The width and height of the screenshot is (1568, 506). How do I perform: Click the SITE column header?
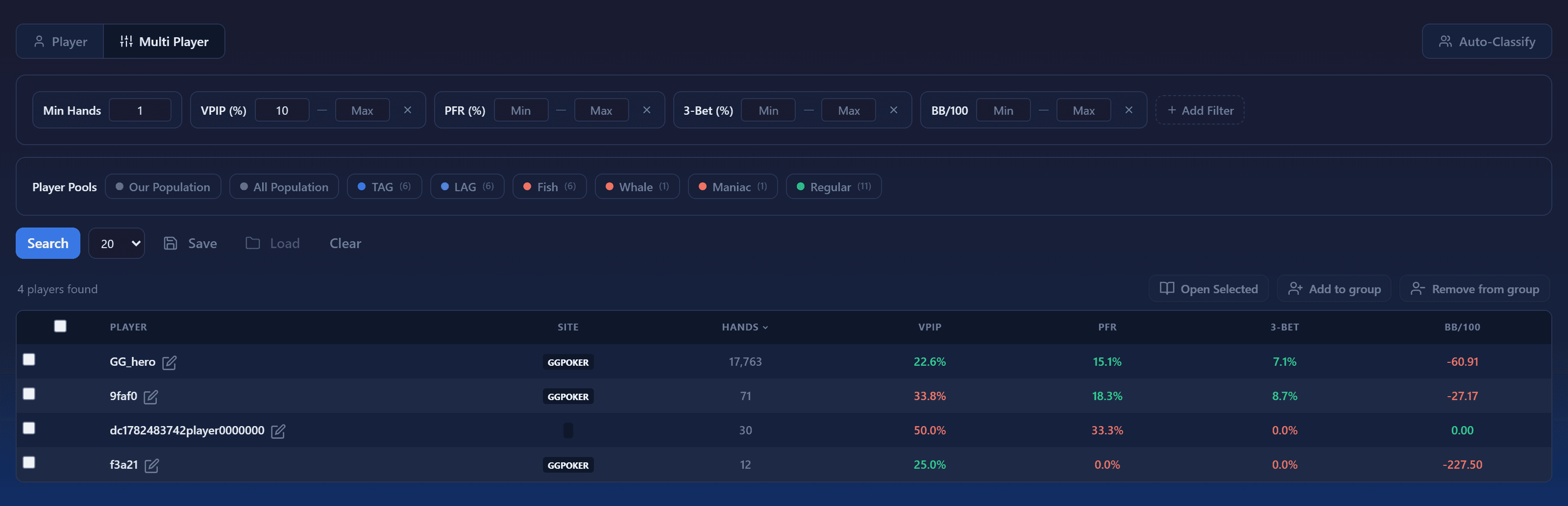(568, 328)
